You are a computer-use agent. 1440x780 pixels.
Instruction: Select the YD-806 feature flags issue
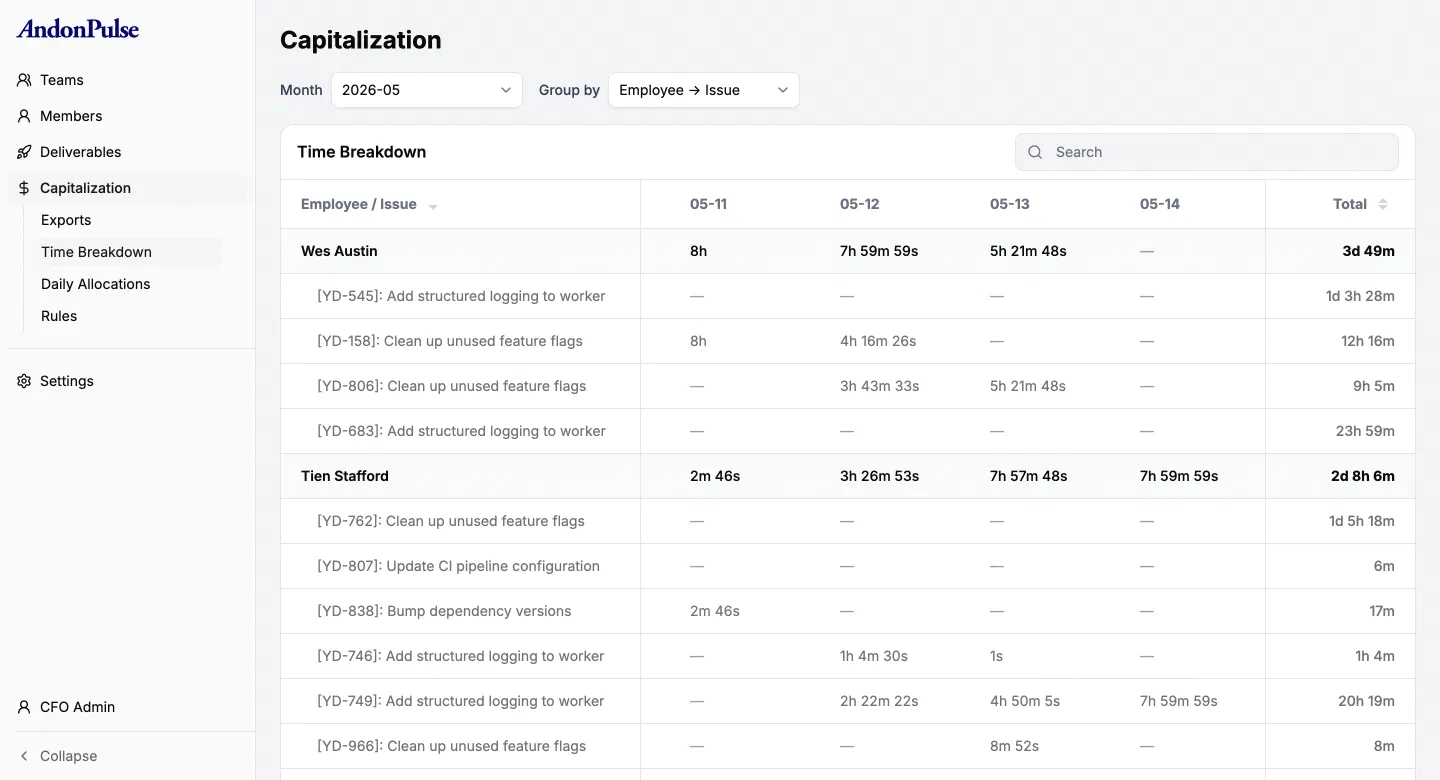452,386
